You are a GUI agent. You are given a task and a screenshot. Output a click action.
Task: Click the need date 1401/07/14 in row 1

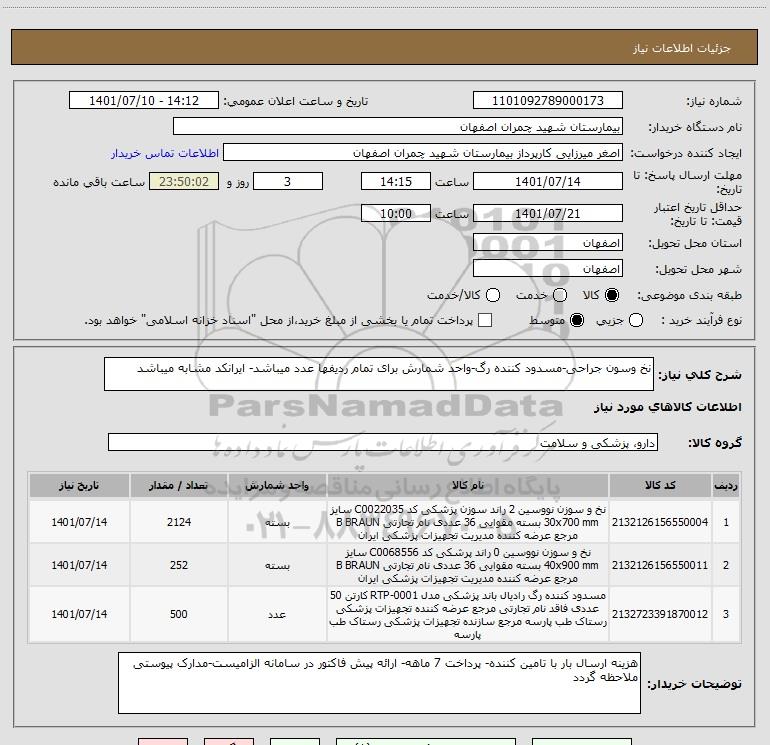point(79,522)
